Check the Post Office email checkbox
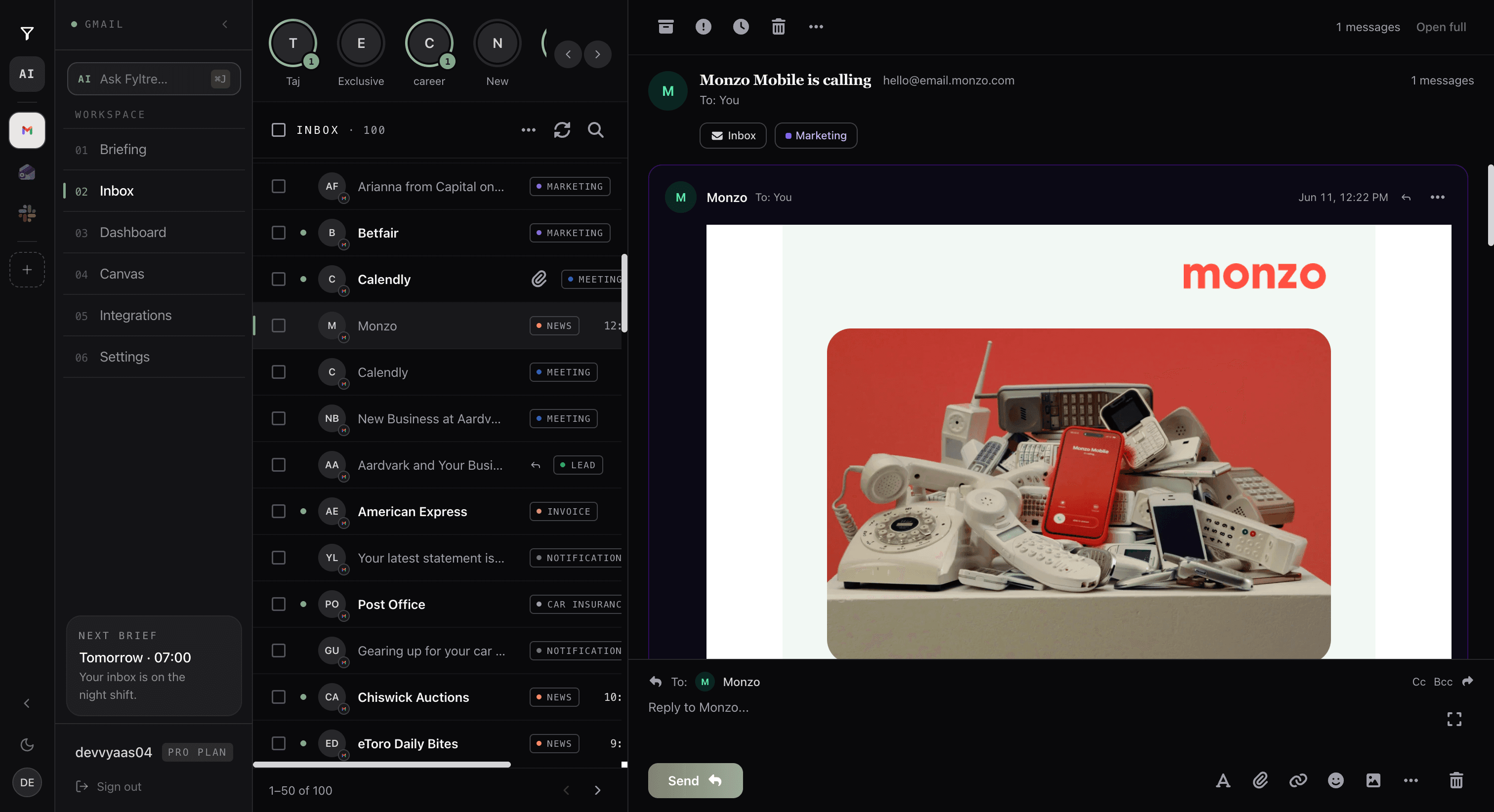 click(278, 604)
